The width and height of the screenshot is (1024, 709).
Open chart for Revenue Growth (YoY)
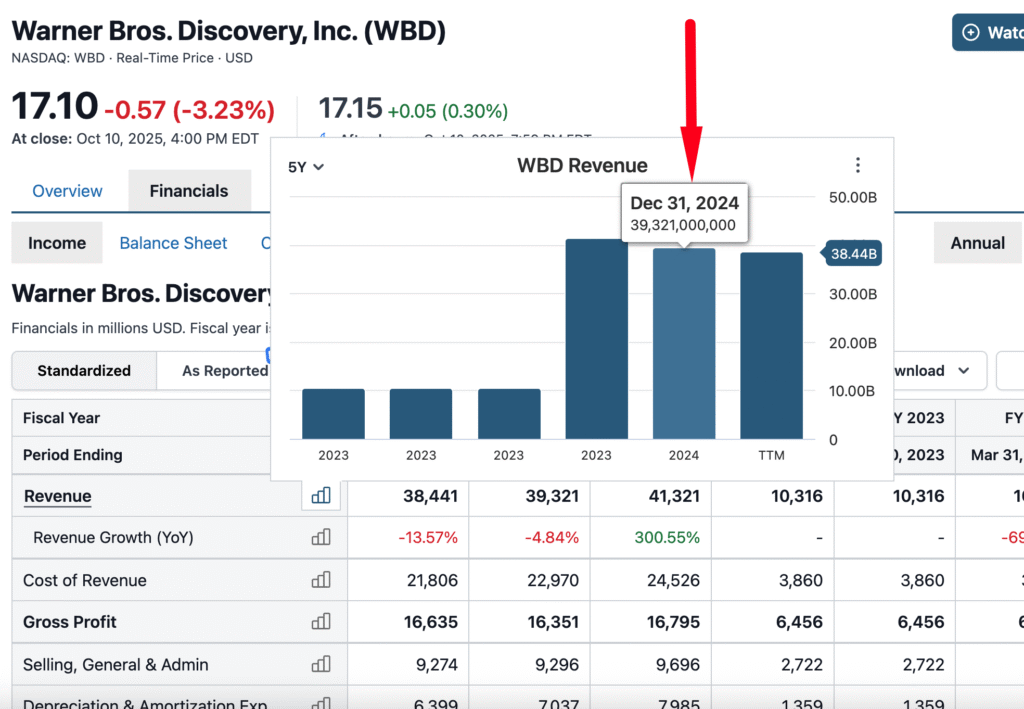[x=321, y=538]
